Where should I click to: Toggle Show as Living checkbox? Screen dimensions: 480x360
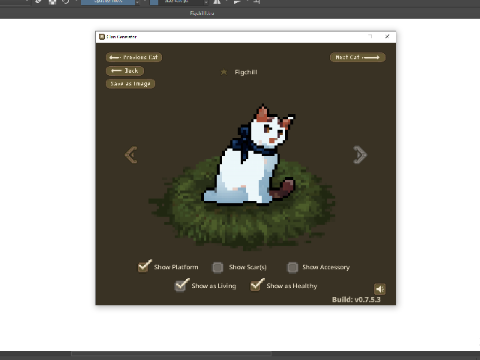tap(182, 285)
